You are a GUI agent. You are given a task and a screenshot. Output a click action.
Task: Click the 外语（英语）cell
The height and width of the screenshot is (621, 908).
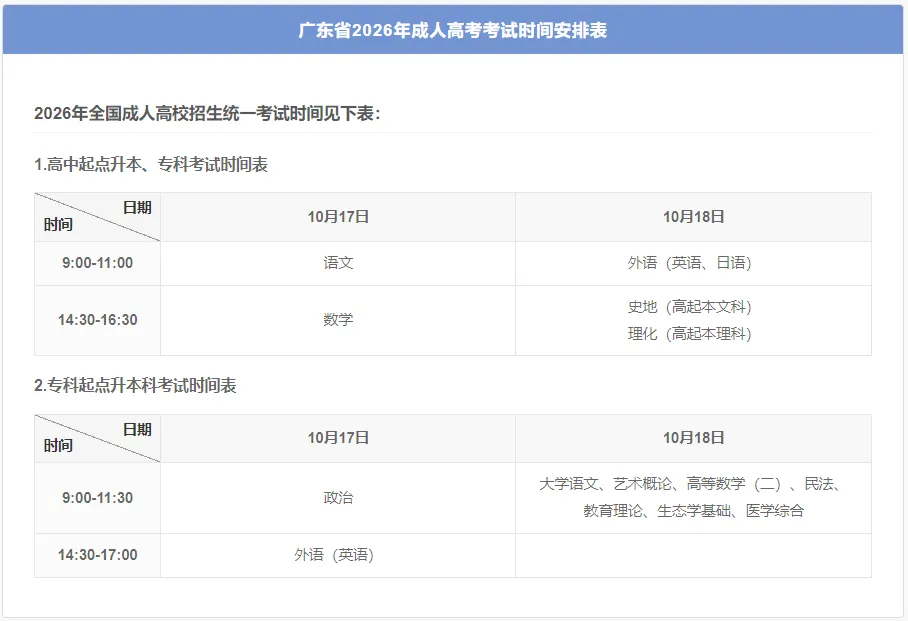(338, 556)
